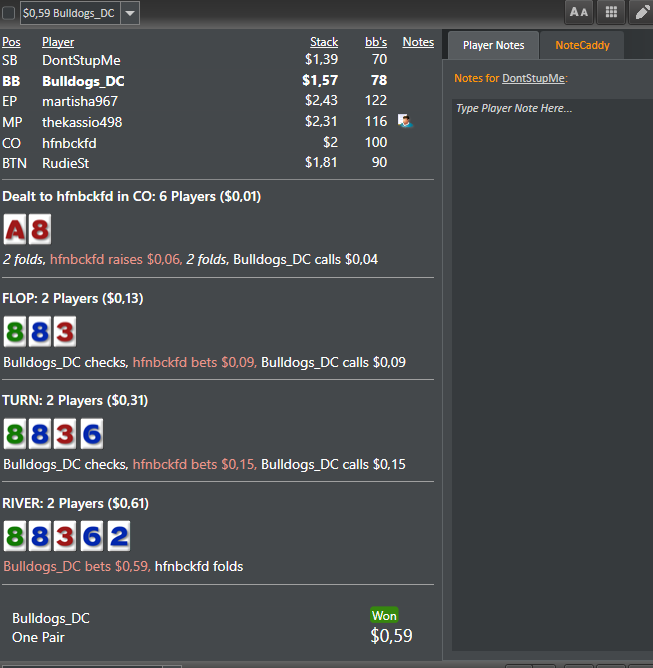Image resolution: width=653 pixels, height=668 pixels.
Task: Sort by the bb's column header
Action: 376,42
